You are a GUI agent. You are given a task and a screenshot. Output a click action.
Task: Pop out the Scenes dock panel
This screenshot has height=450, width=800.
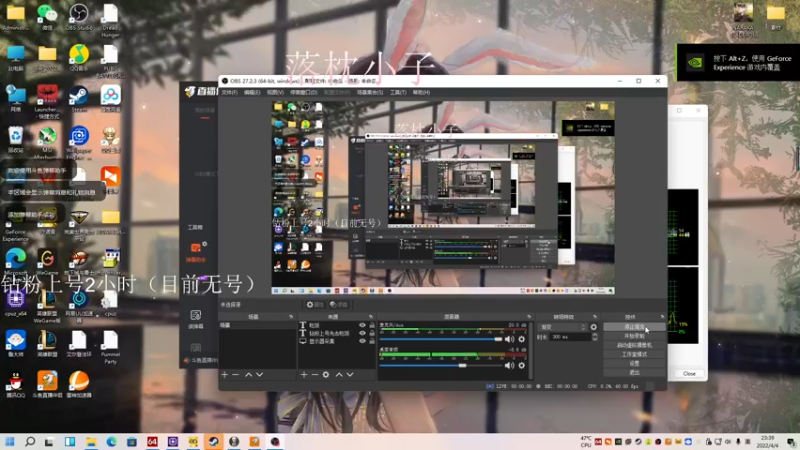291,317
